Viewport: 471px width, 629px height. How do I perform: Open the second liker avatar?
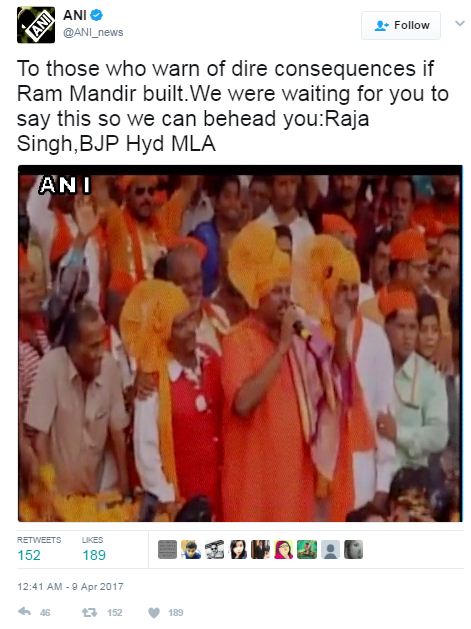click(x=191, y=550)
